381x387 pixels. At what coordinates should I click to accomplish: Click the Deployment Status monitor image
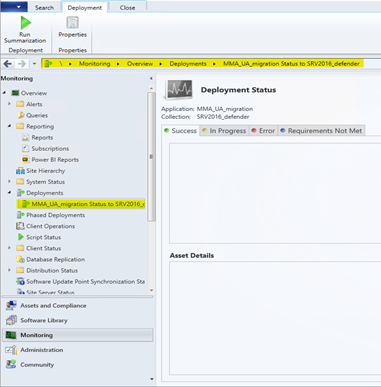pos(179,89)
